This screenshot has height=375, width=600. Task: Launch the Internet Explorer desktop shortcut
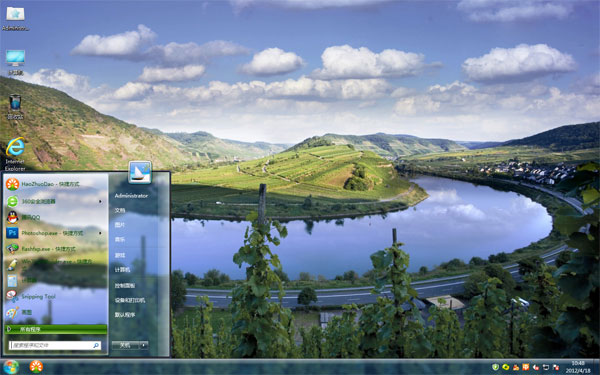click(15, 154)
